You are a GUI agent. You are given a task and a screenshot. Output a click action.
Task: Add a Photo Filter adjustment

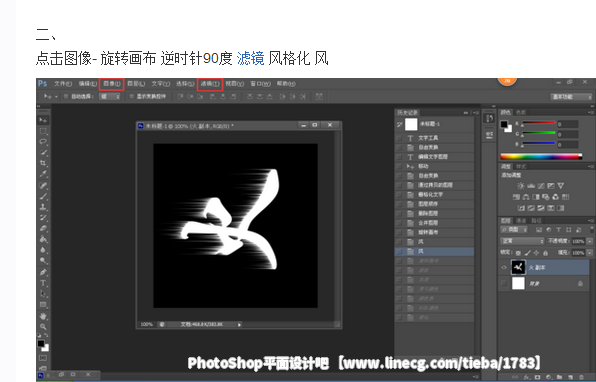[x=546, y=197]
